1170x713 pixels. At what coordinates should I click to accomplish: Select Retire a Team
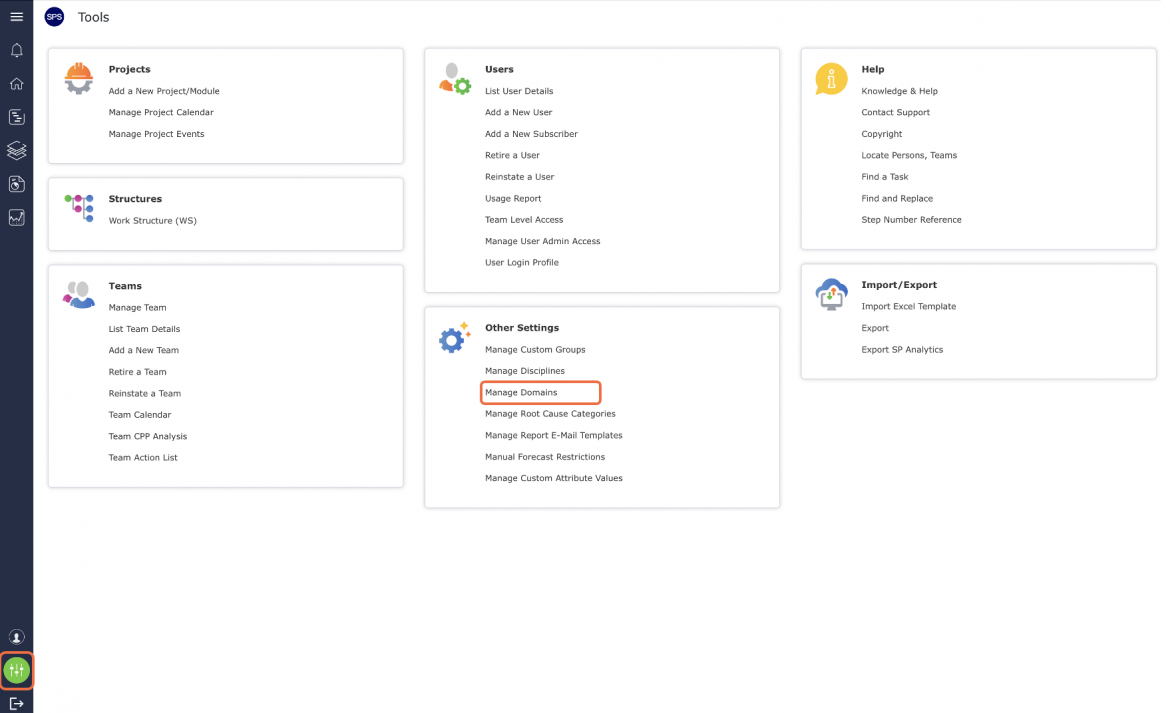(x=137, y=372)
